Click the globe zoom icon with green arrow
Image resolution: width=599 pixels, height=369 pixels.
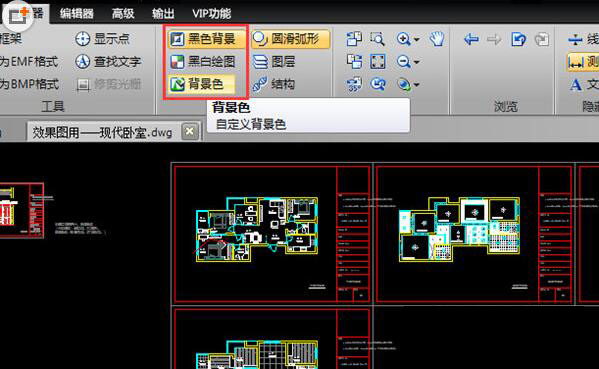(403, 84)
